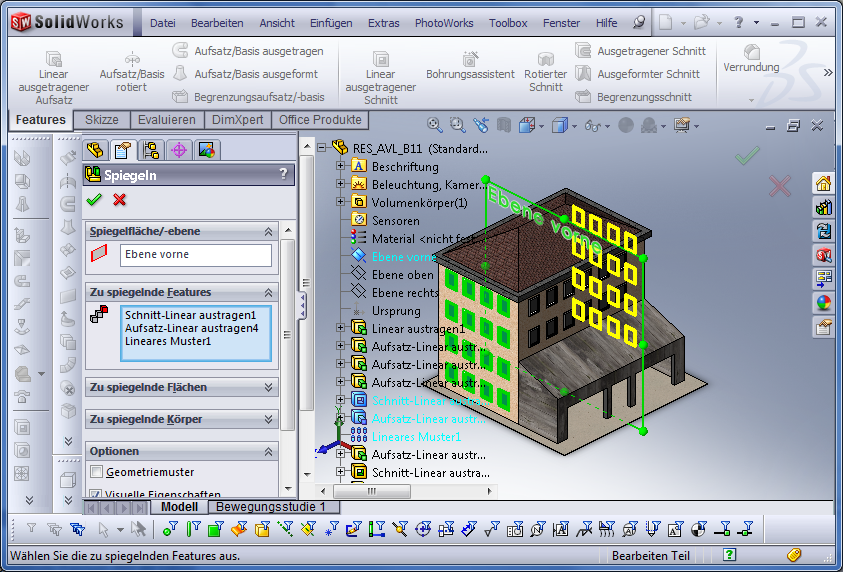Expand the Beschriftung tree node

[x=341, y=167]
